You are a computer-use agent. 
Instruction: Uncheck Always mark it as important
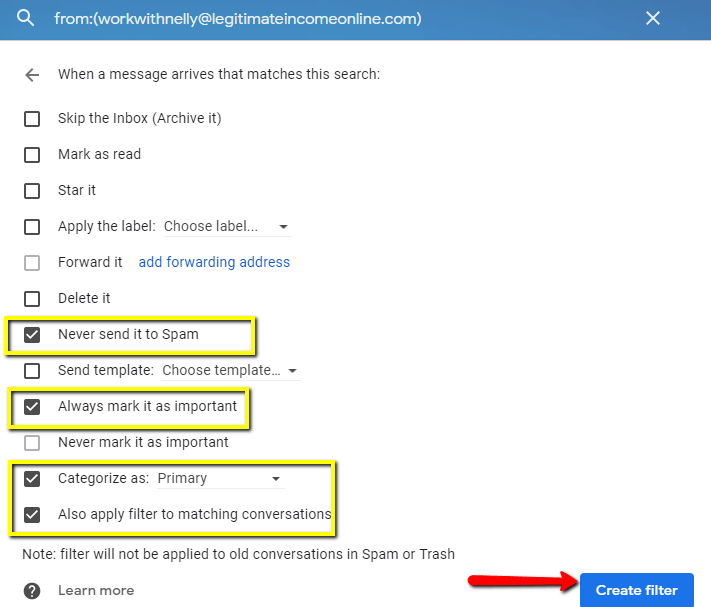coord(32,407)
